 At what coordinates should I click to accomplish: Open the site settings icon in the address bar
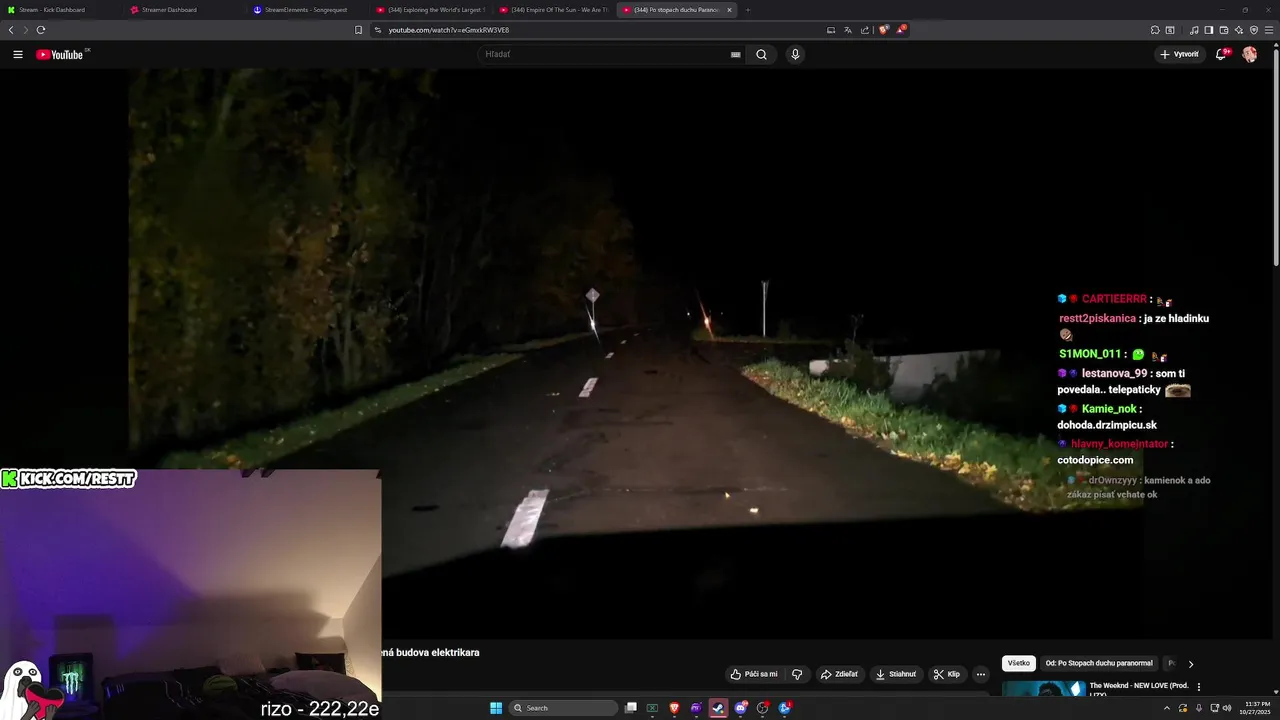coord(377,30)
